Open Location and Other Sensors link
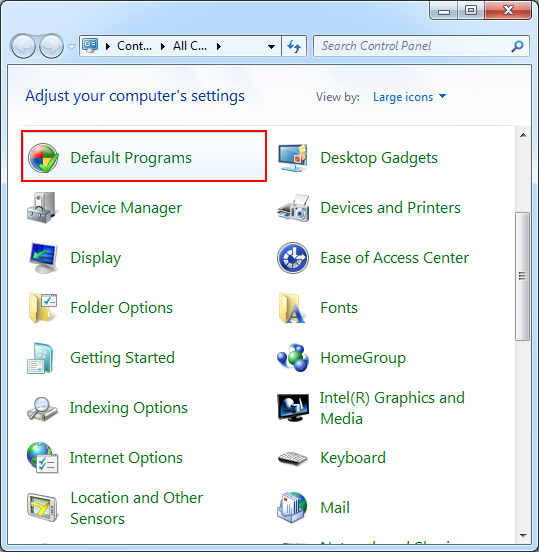 click(137, 508)
